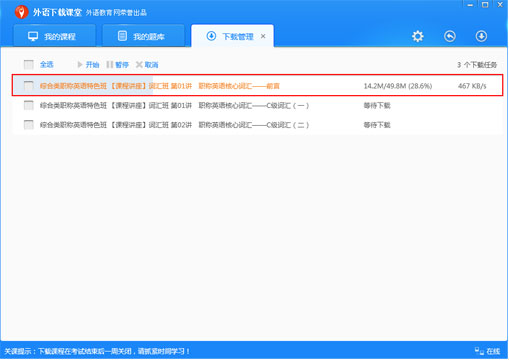
Task: Click 等待下载 status of C级词汇（二）row
Action: (377, 125)
